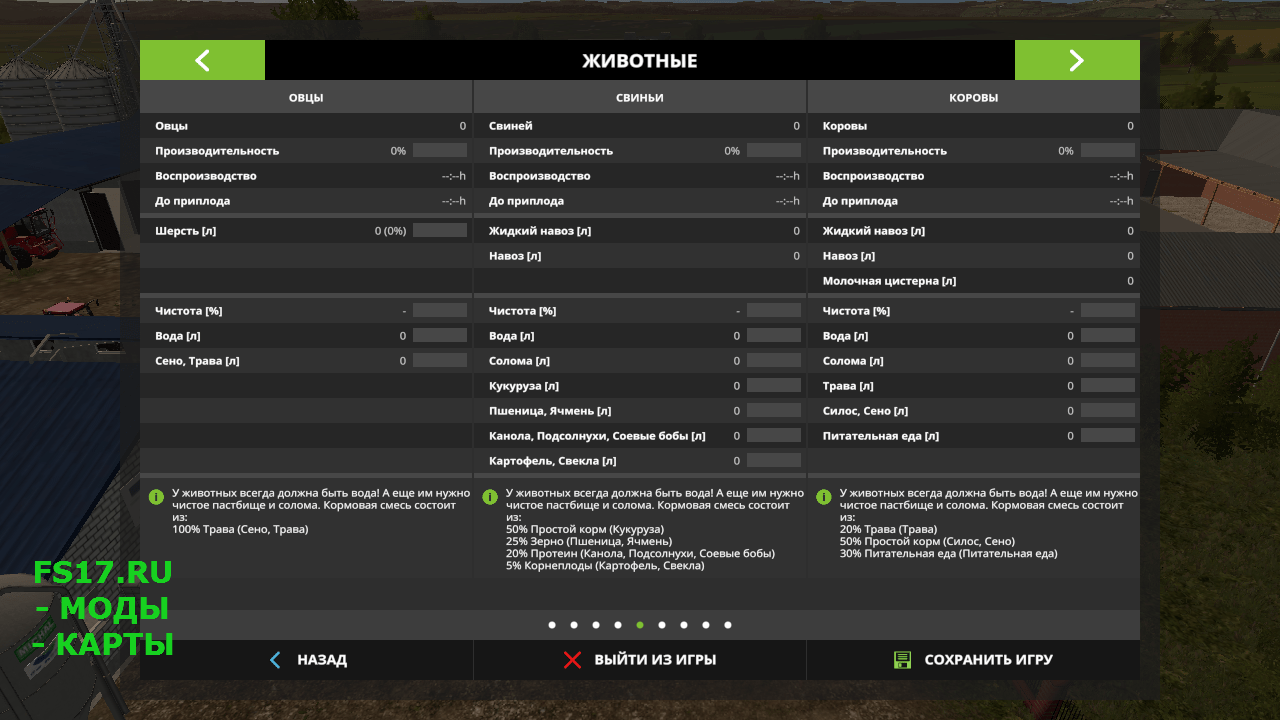Select the СВИНЬИ column header
Screen dimensions: 1280x720
tap(640, 98)
